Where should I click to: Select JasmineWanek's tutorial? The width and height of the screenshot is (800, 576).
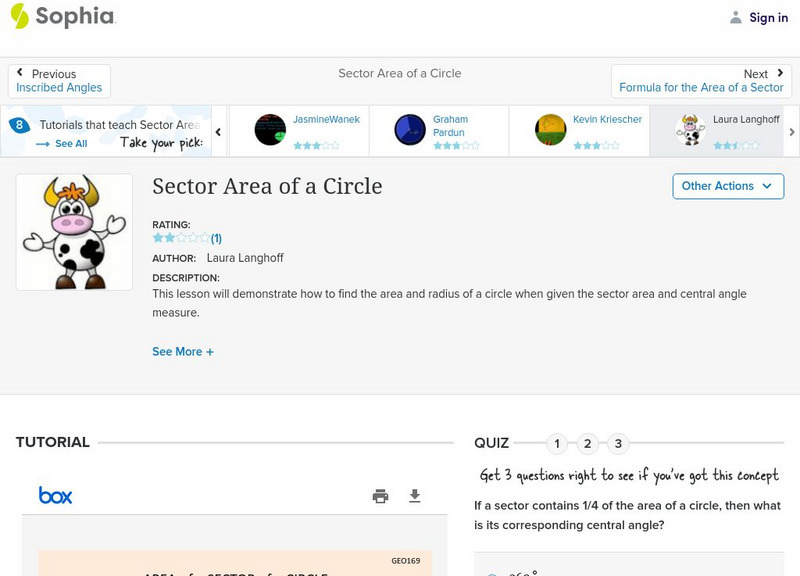(298, 130)
